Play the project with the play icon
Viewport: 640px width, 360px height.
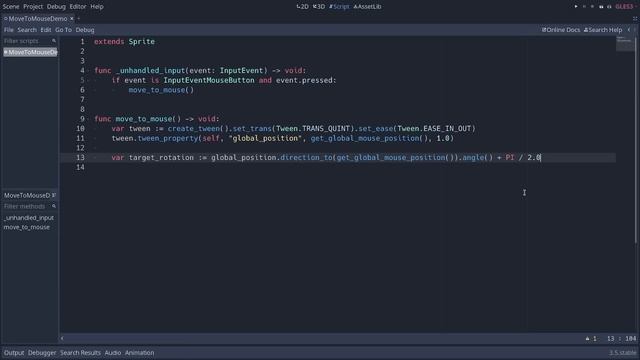tap(576, 7)
